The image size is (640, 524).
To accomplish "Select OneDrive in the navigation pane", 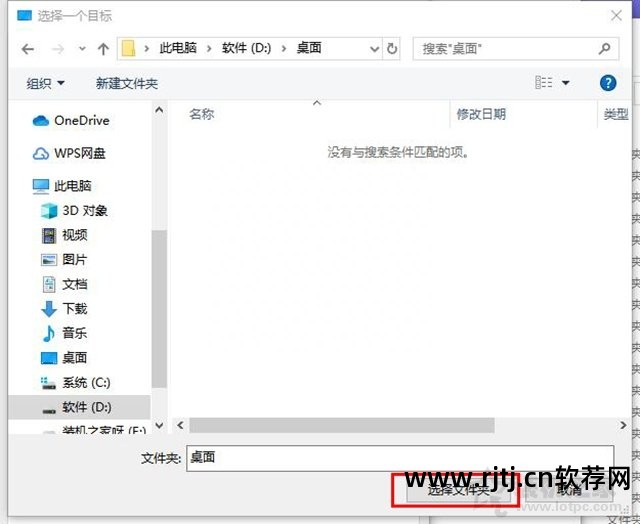I will (x=81, y=121).
